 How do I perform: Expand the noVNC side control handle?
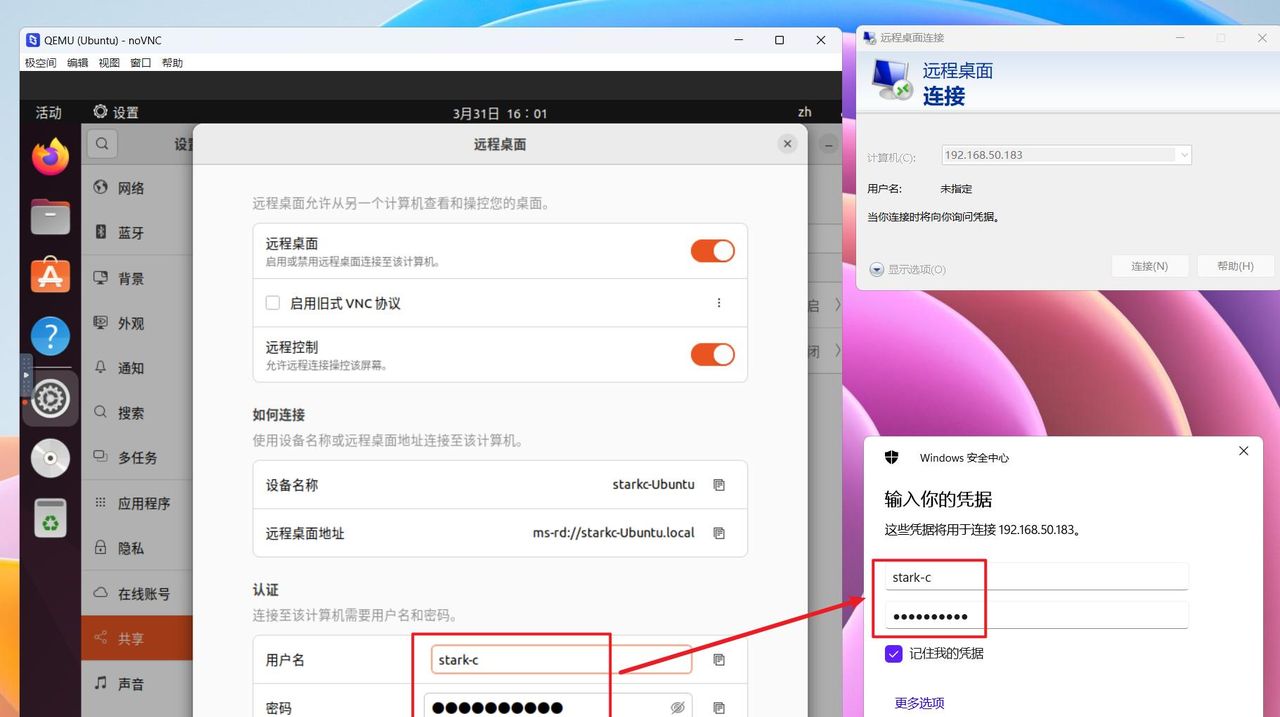(26, 373)
